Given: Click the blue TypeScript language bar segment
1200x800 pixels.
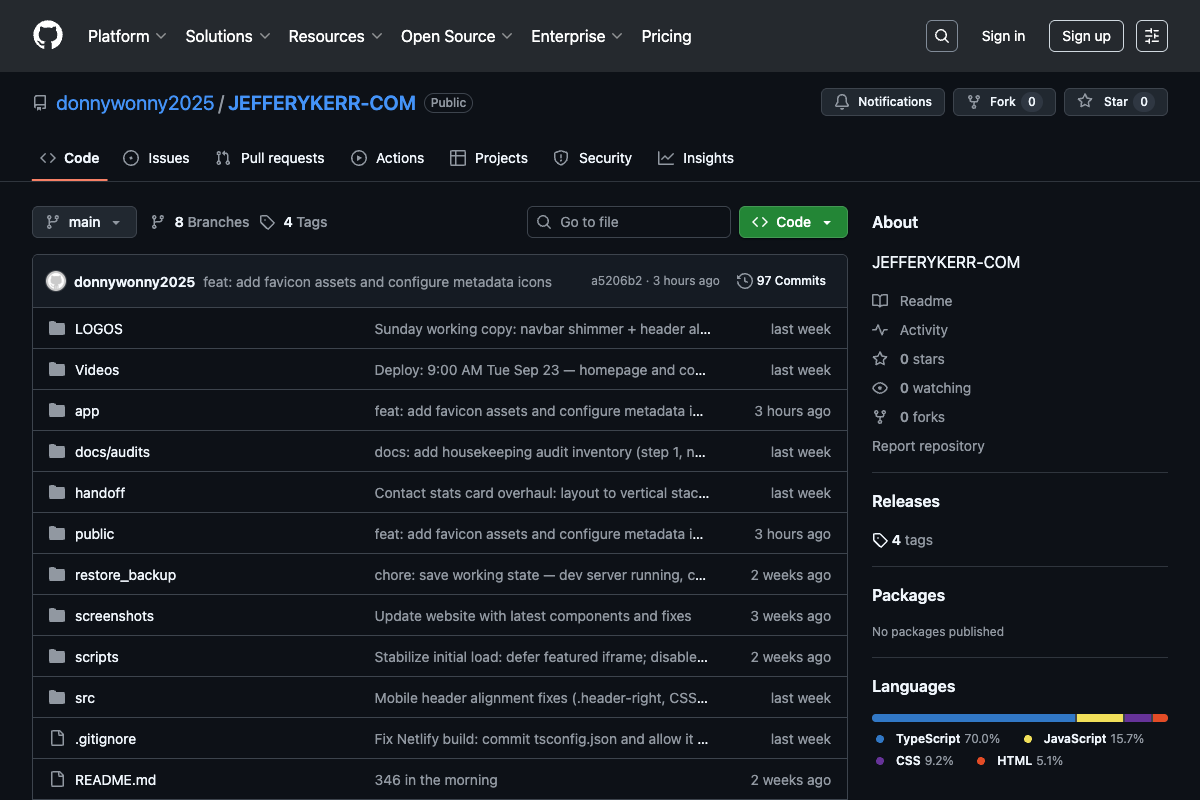Looking at the screenshot, I should coord(973,718).
